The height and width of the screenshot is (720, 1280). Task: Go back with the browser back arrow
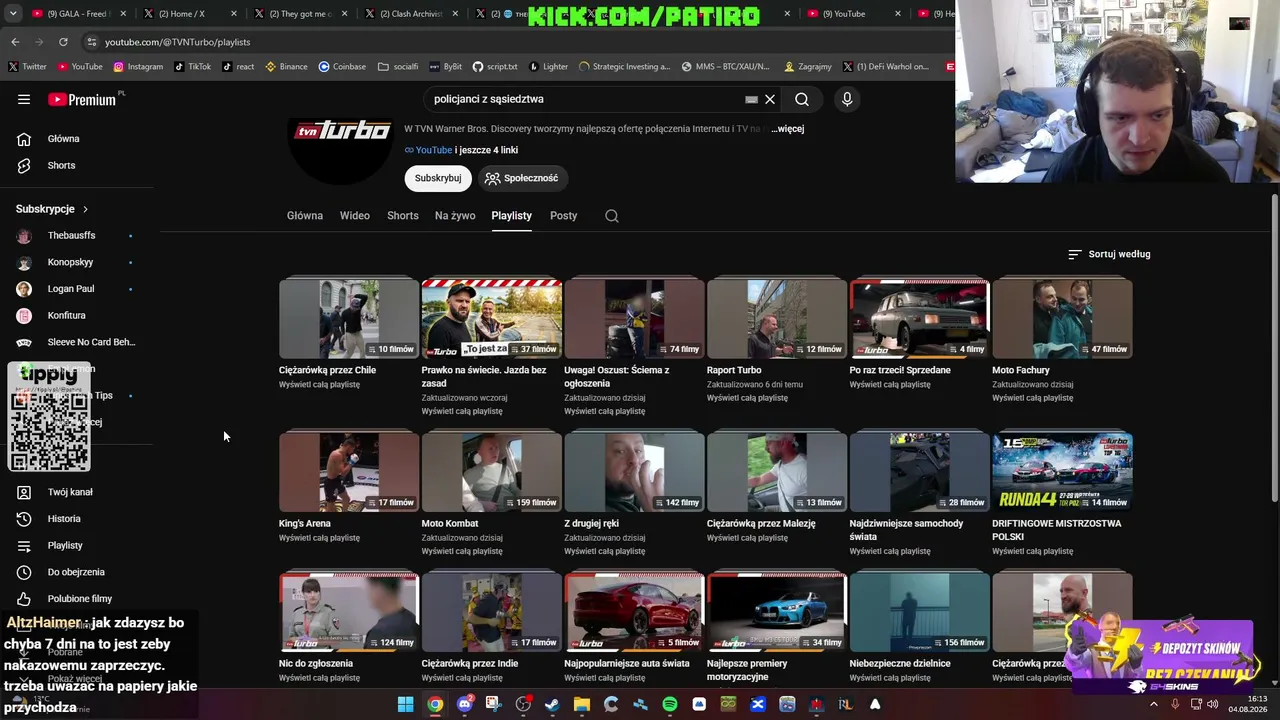coord(15,42)
